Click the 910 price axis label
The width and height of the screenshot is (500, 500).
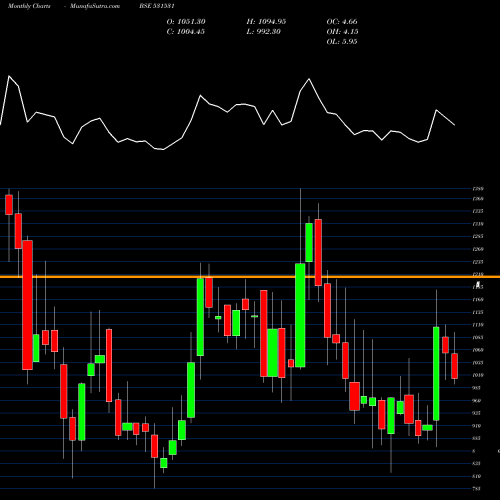pyautogui.click(x=477, y=426)
